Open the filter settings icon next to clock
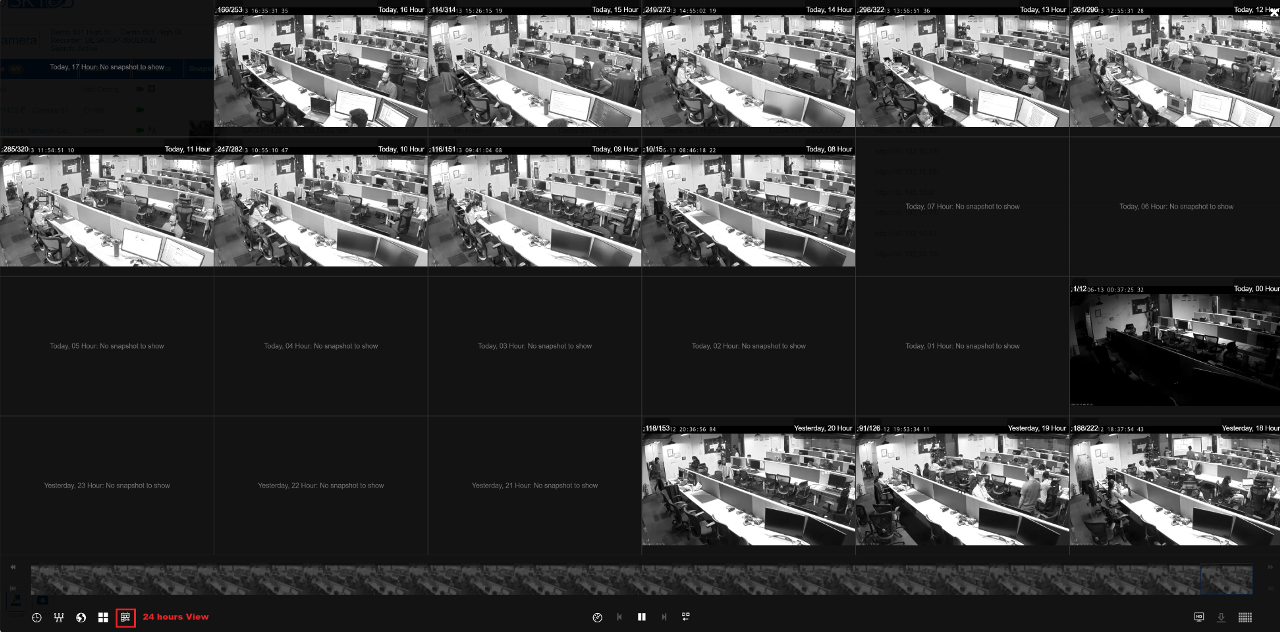This screenshot has height=632, width=1280. 58,617
